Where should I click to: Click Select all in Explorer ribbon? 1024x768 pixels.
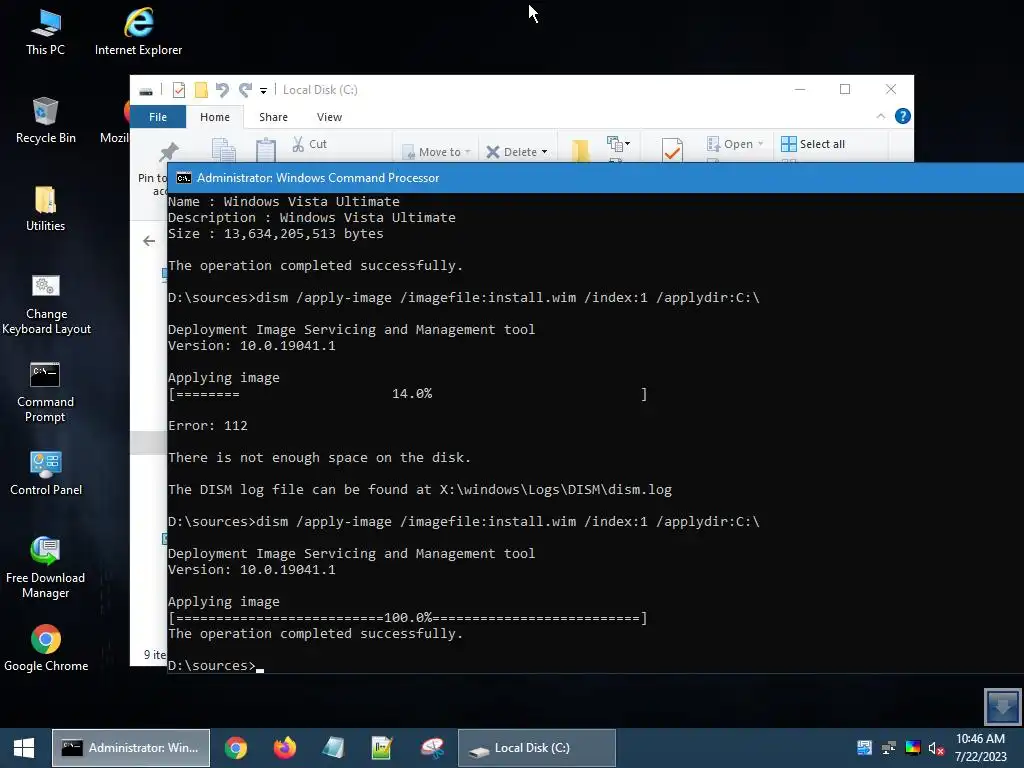pyautogui.click(x=813, y=144)
